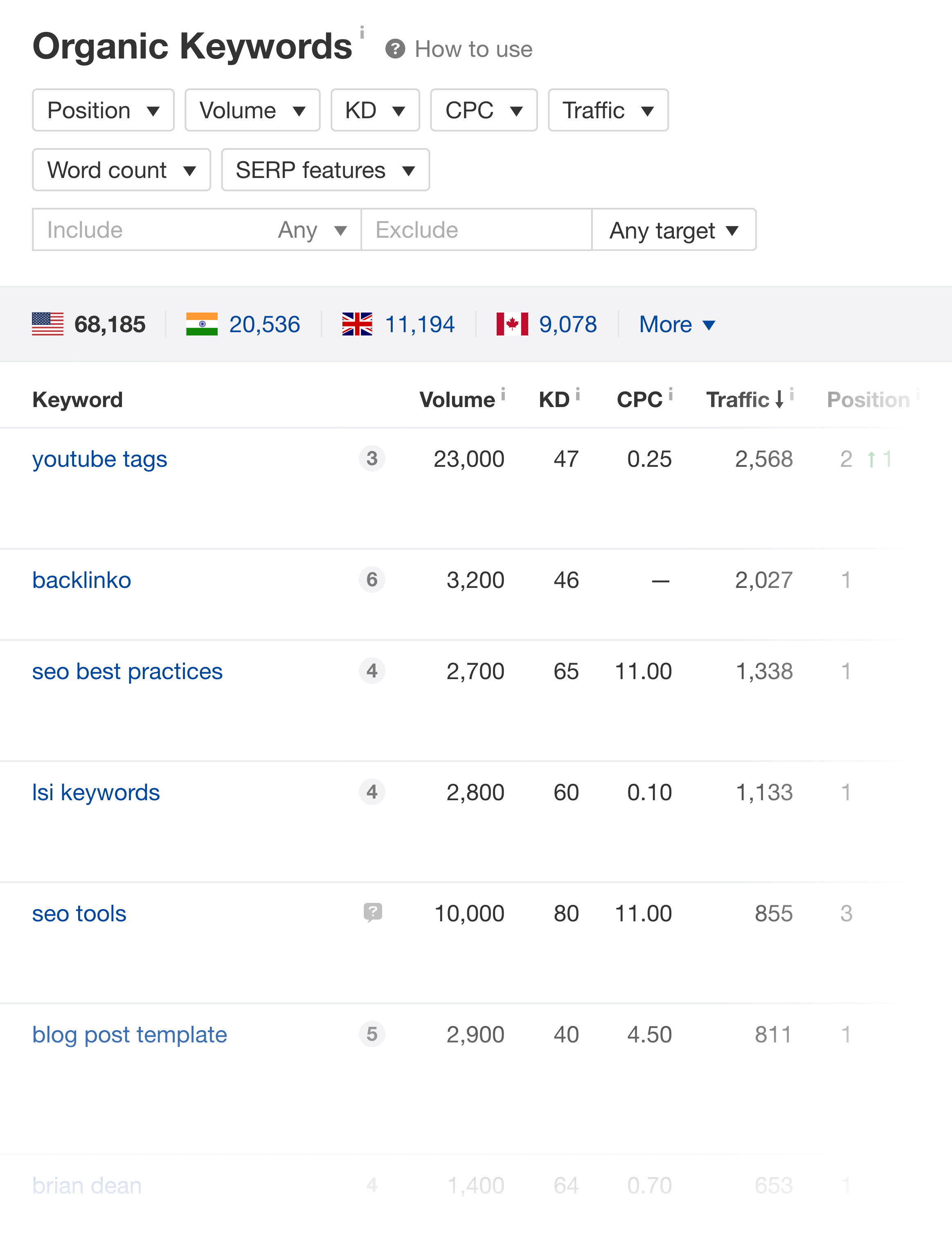The width and height of the screenshot is (952, 1240).
Task: Open SERP features badge 4 for seo best practices
Action: click(372, 671)
